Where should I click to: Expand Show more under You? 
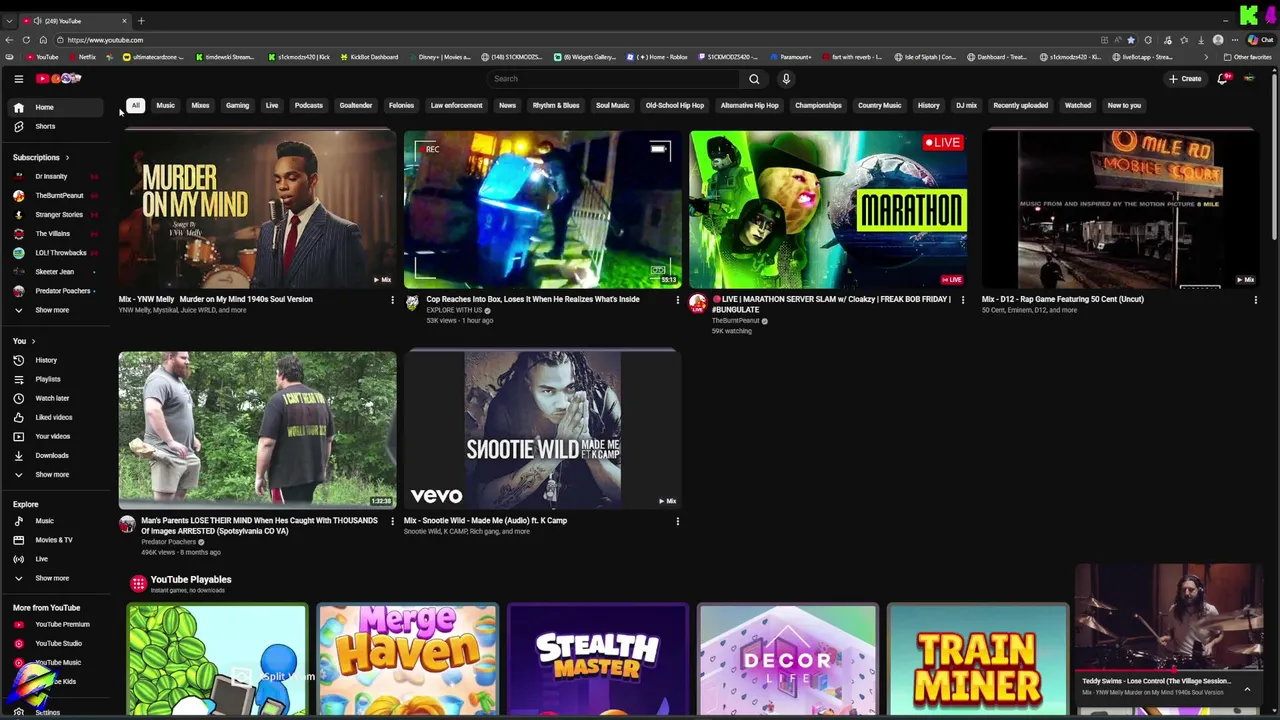(x=56, y=474)
